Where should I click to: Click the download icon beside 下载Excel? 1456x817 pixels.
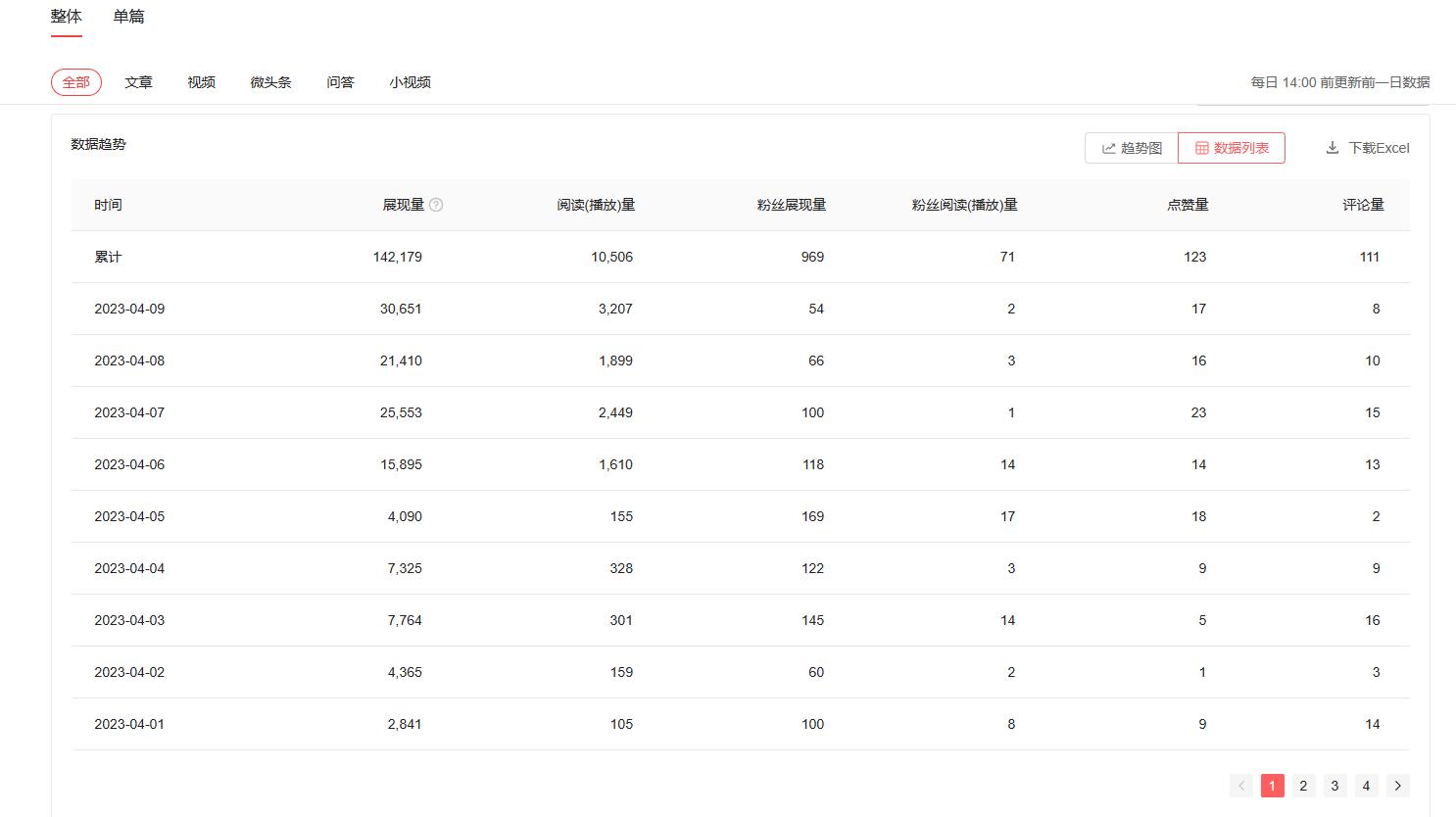[x=1333, y=147]
